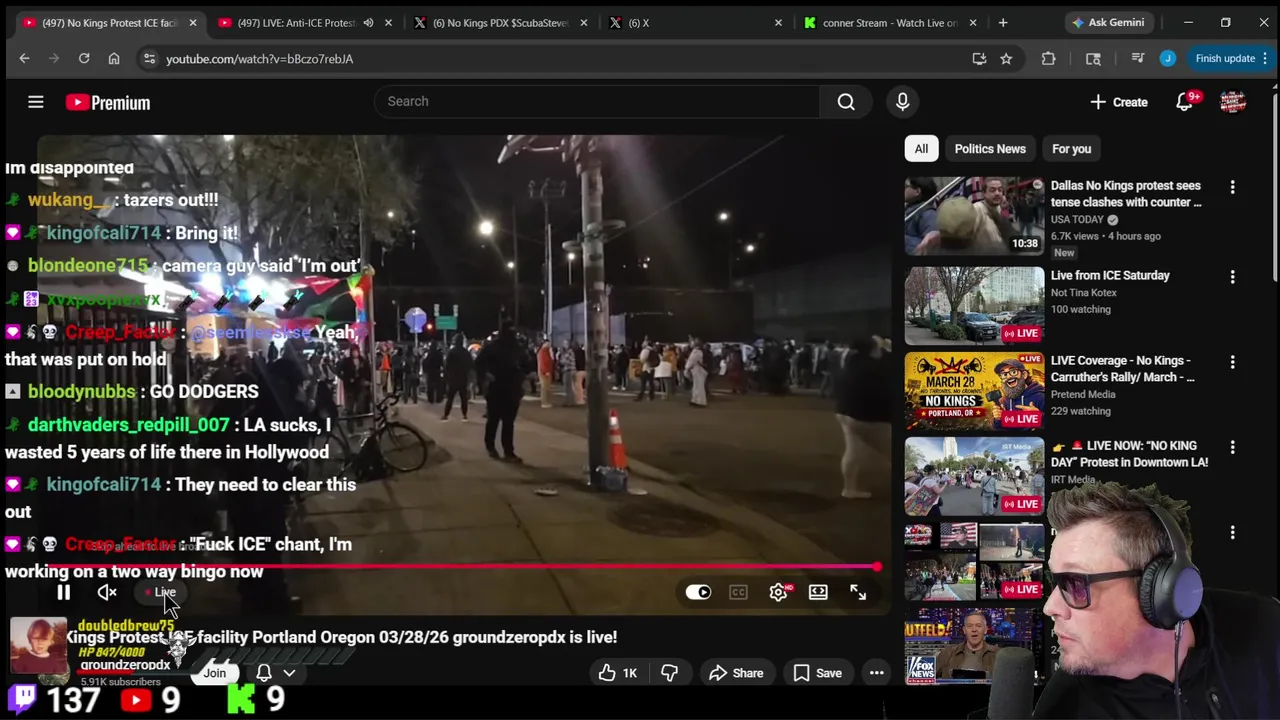Start voice search with microphone icon
This screenshot has width=1280, height=720.
pyautogui.click(x=902, y=101)
